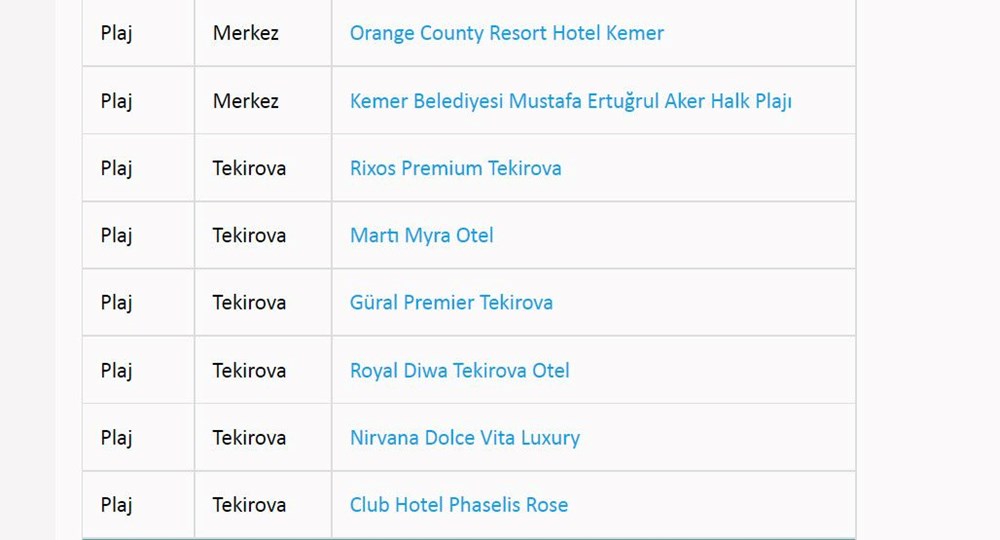The height and width of the screenshot is (540, 1000).
Task: Select Tekirova cell in Club Hotel Phaselis row
Action: tap(249, 505)
